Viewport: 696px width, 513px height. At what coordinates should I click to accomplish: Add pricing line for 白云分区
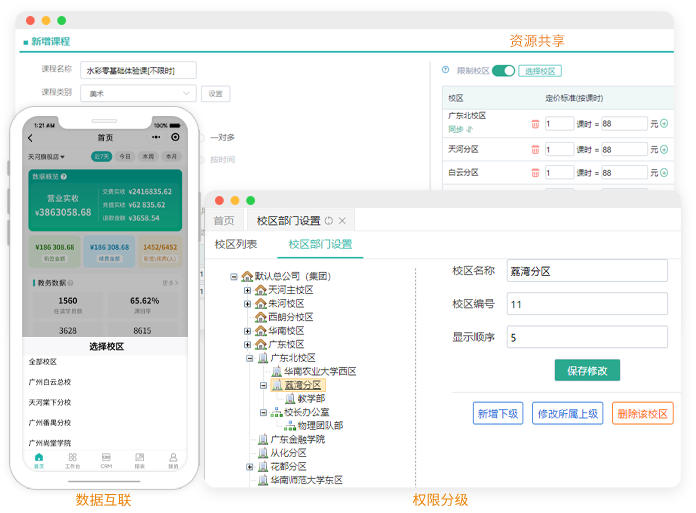tap(664, 173)
